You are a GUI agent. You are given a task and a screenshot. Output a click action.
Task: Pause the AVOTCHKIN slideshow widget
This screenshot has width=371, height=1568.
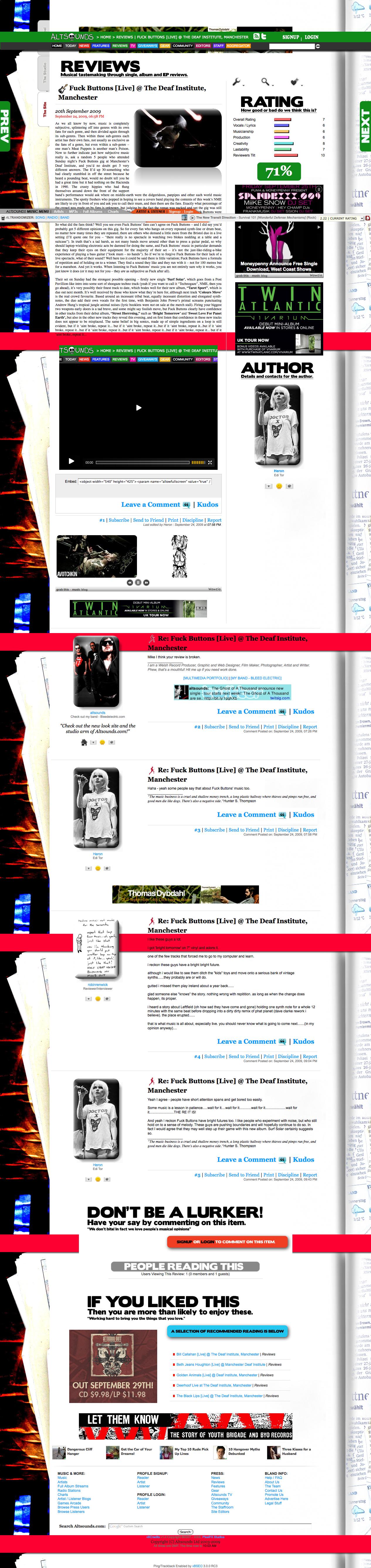[138, 583]
